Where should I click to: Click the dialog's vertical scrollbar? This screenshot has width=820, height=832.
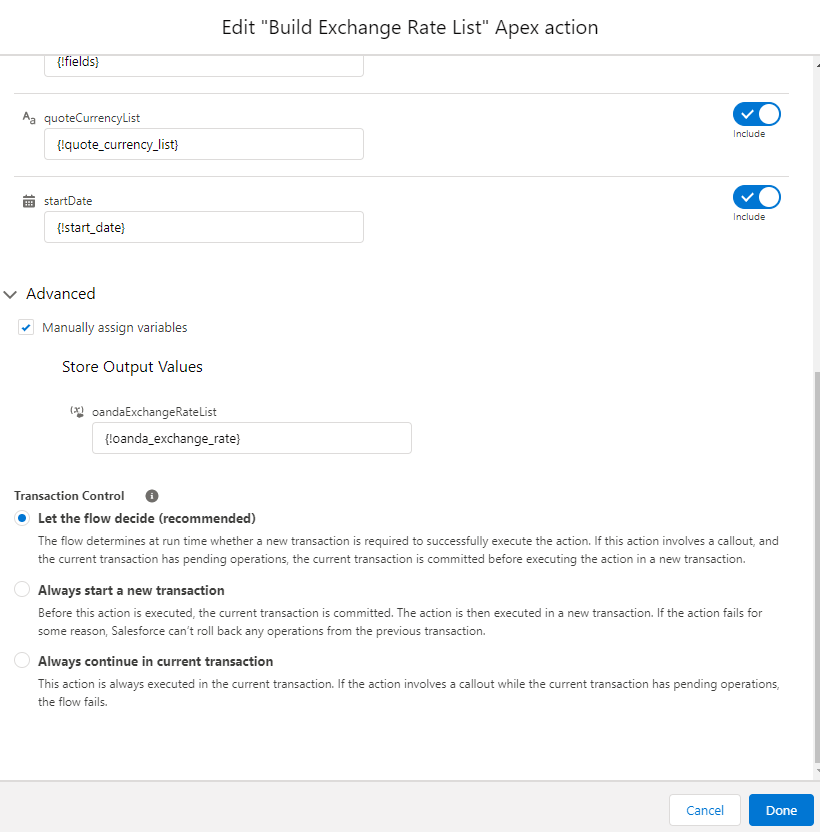coord(815,570)
